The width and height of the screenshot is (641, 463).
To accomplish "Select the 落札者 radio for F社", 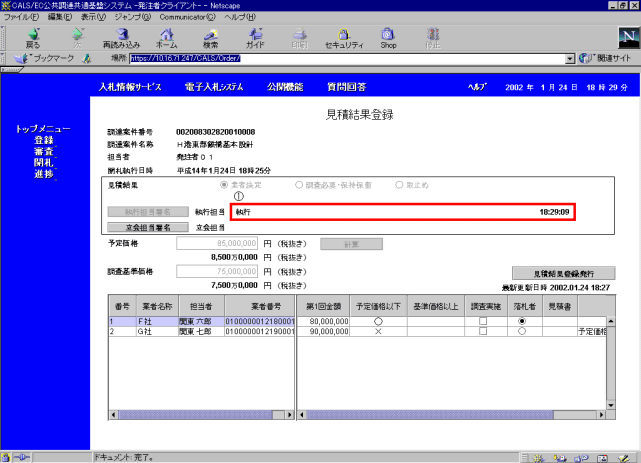I will coord(522,321).
